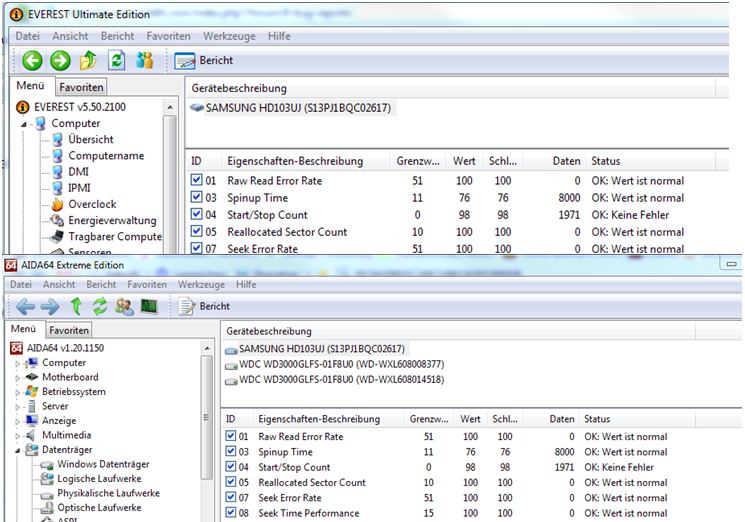Open Bericht report in AIDA64 toolbar
This screenshot has width=745, height=522.
click(204, 306)
